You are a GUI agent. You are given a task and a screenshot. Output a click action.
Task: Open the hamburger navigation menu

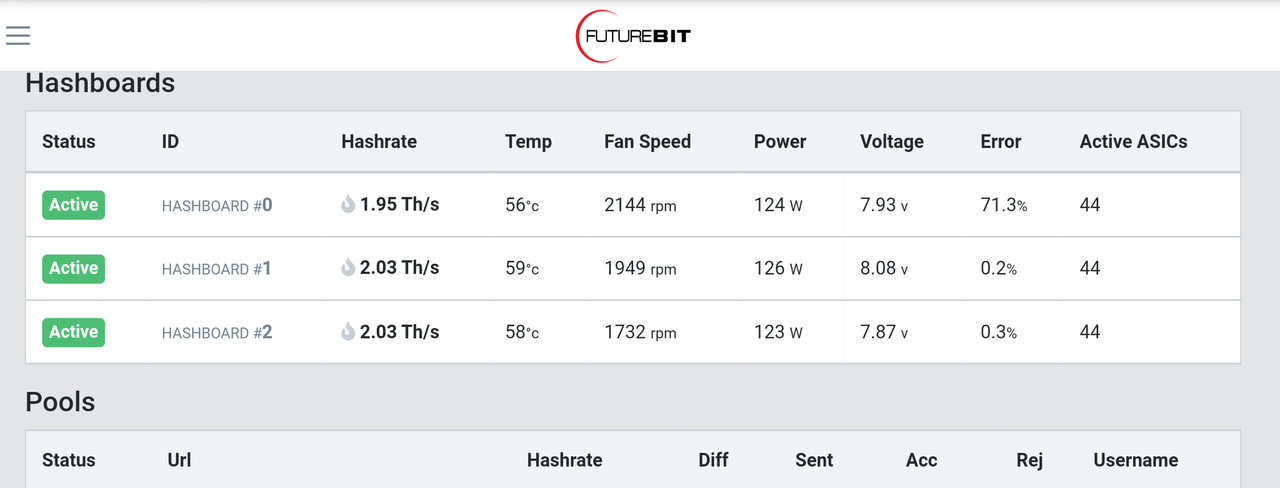[18, 35]
